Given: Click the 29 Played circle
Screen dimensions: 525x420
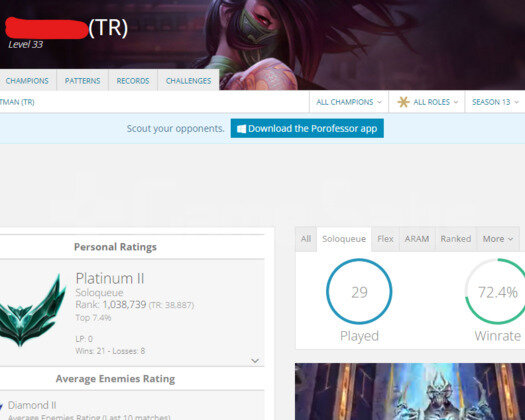Looking at the screenshot, I should 359,291.
